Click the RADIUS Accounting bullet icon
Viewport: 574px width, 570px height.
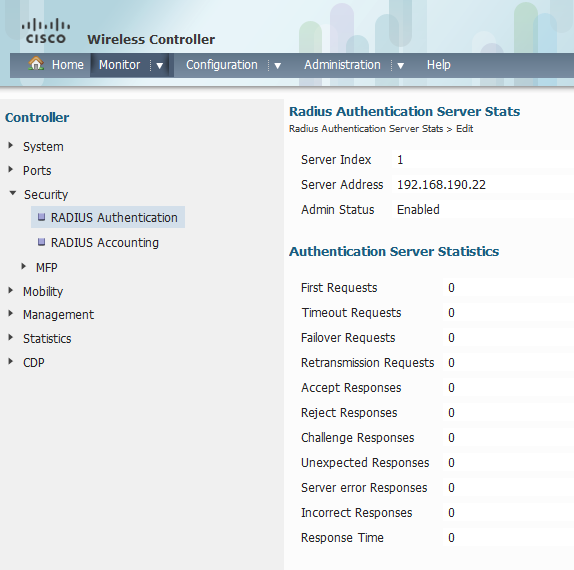[41, 242]
